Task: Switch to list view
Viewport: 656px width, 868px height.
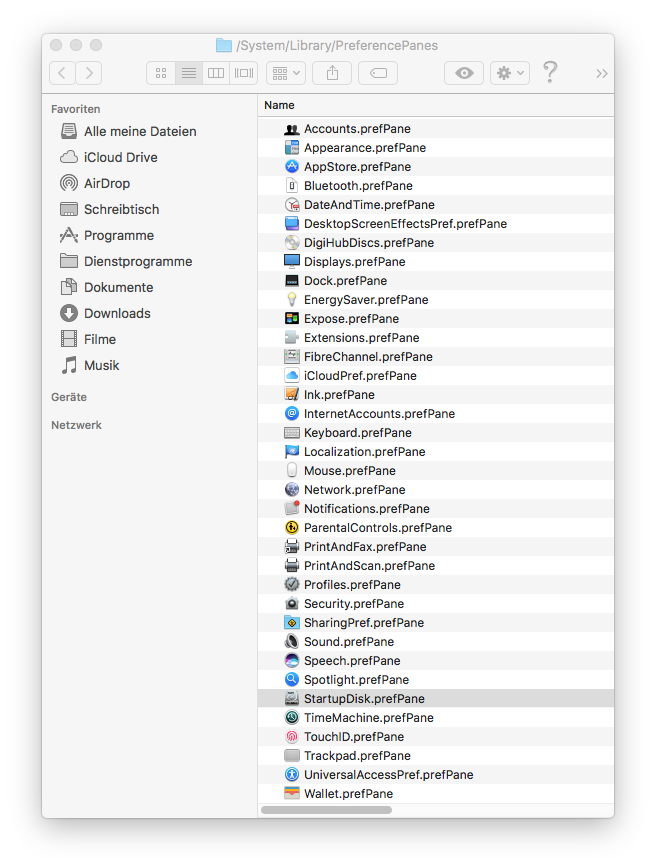Action: tap(189, 73)
